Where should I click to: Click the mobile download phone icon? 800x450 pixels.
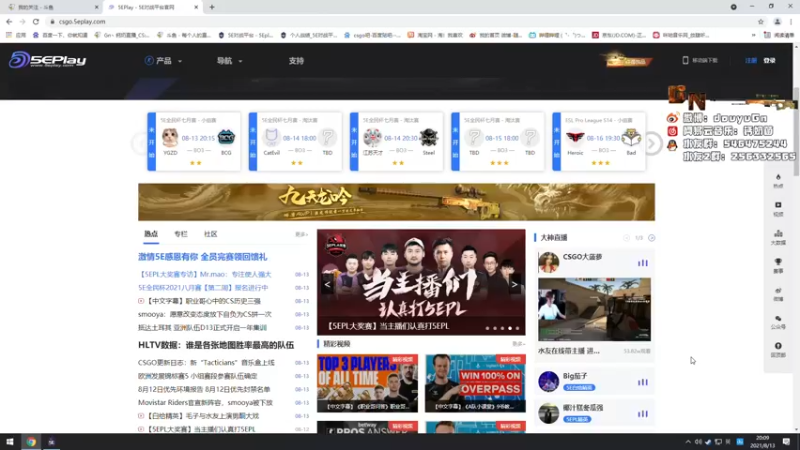pos(685,60)
